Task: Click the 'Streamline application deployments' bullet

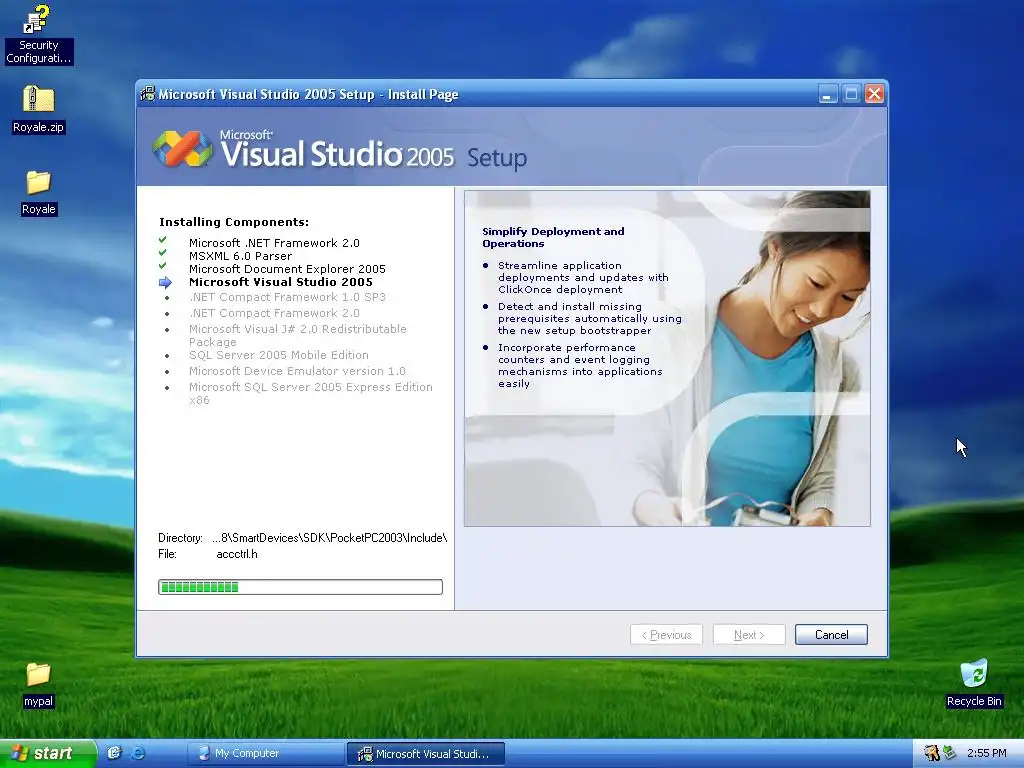Action: click(x=583, y=278)
